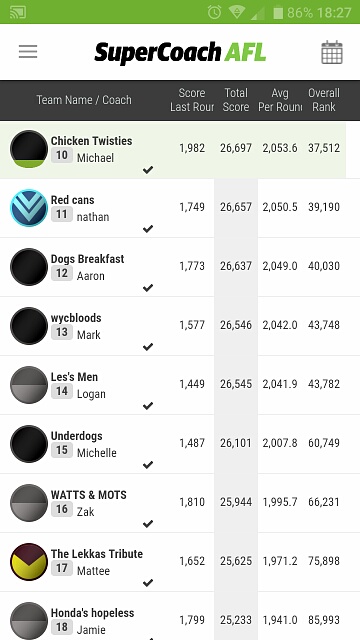Screen dimensions: 360x640
Task: Sort by Score Last Round column header
Action: 192,100
